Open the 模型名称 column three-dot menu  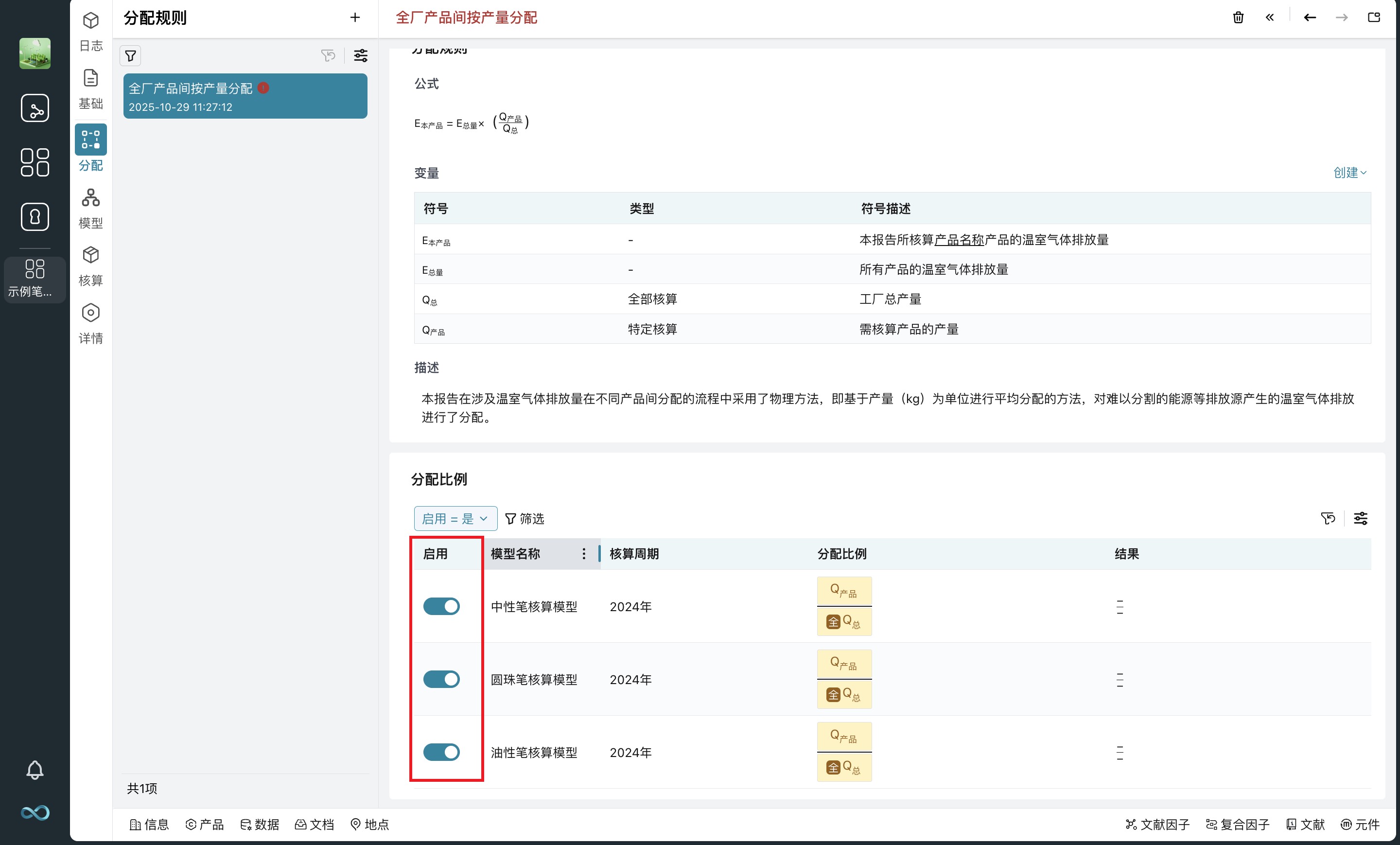click(x=583, y=553)
